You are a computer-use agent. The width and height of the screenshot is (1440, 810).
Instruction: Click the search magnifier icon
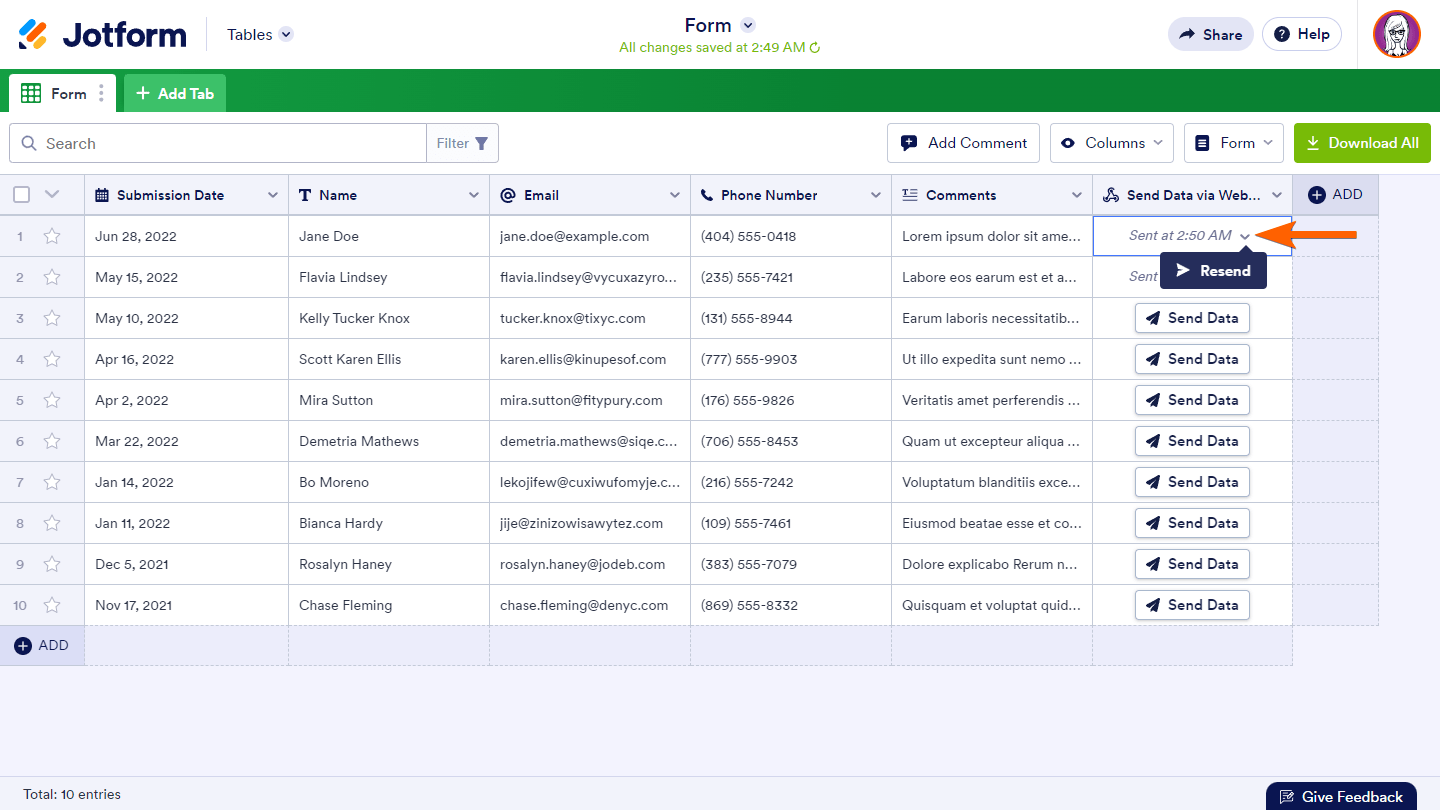click(x=29, y=143)
